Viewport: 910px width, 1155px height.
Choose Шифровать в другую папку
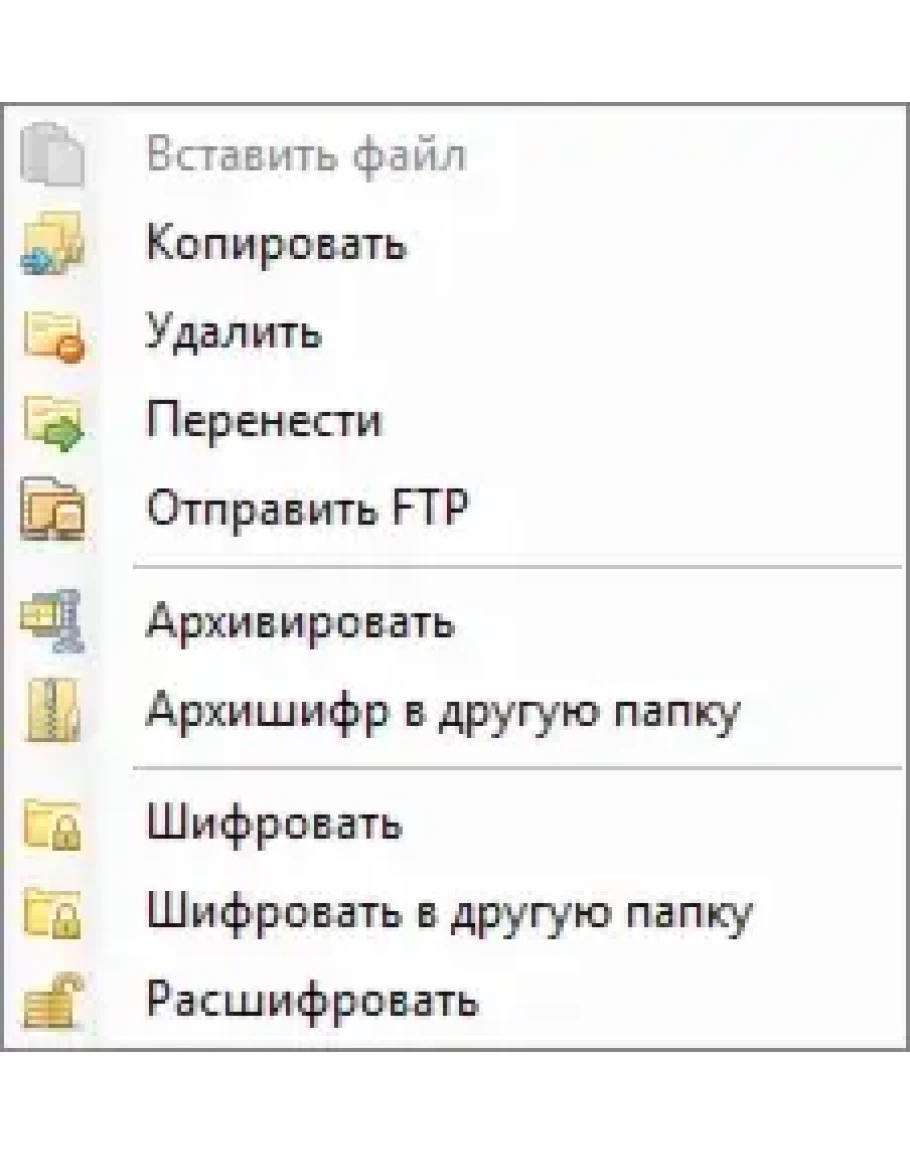[x=449, y=913]
